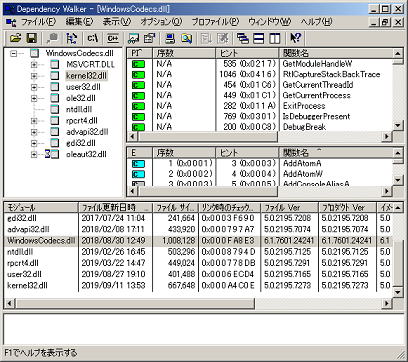The width and height of the screenshot is (408, 362).
Task: Select kernel32.dll row in module list
Action: pyautogui.click(x=199, y=286)
